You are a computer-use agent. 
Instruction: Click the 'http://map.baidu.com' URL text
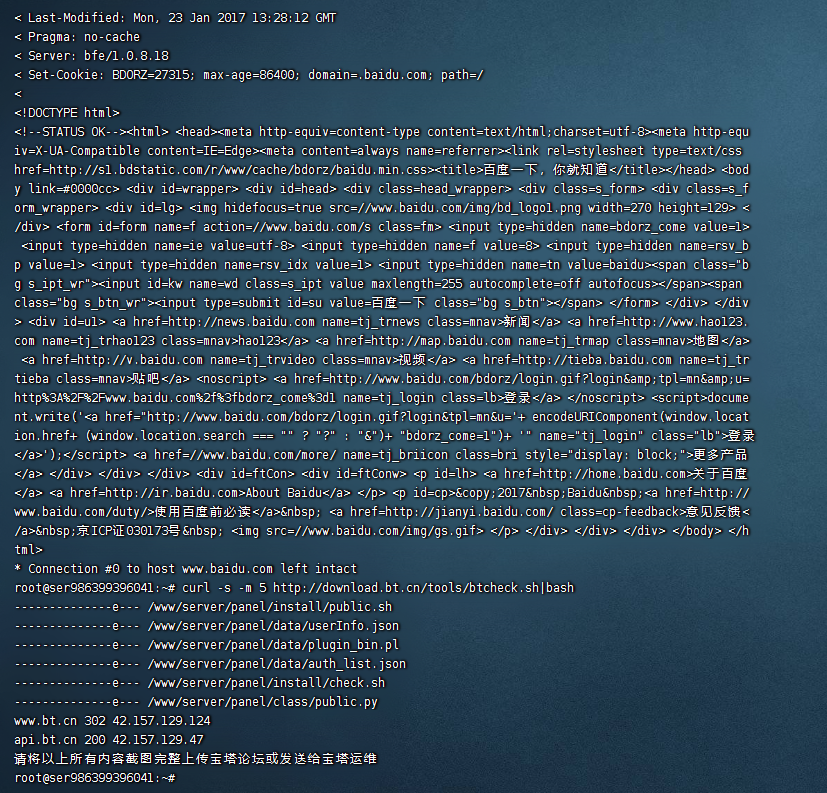[441, 341]
